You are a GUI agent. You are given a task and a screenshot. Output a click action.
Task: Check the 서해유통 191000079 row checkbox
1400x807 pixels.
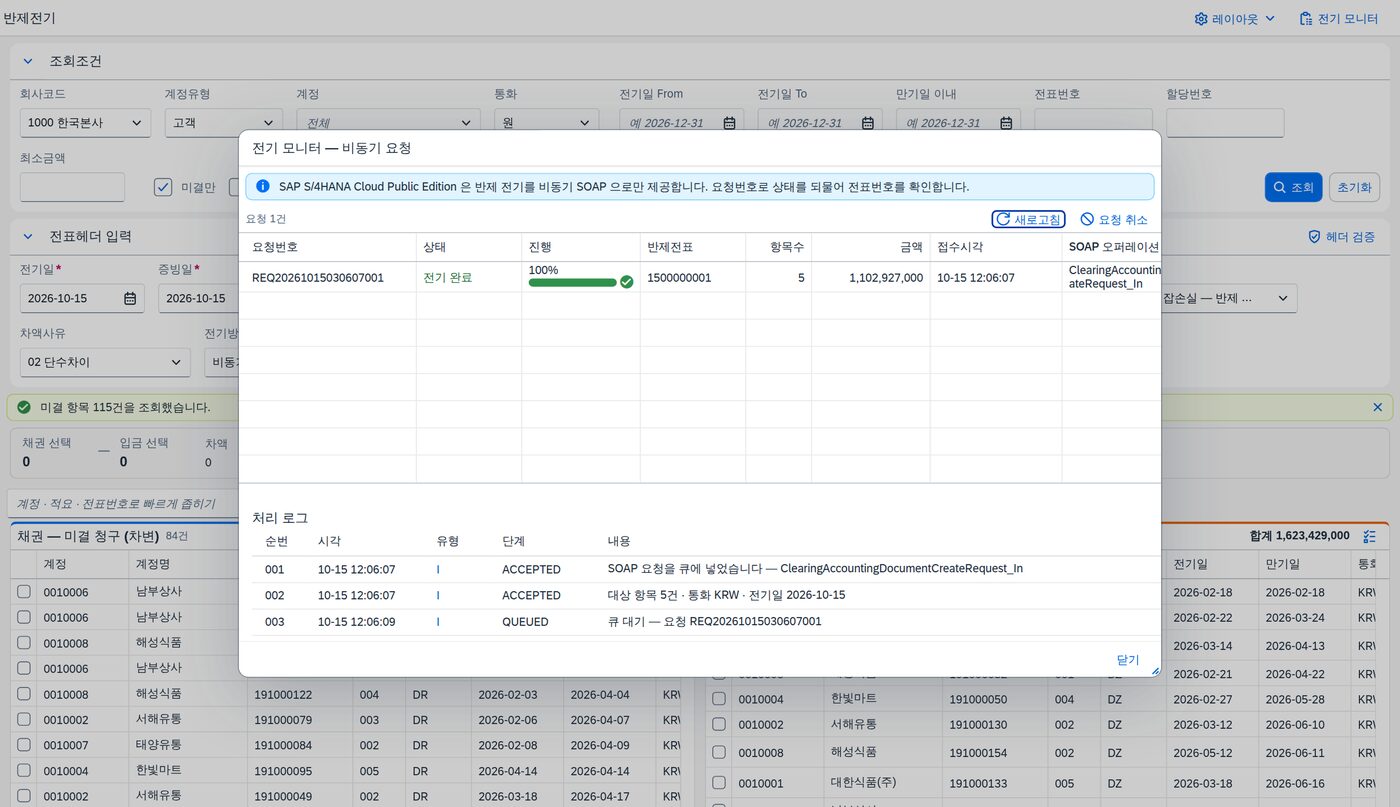point(24,720)
